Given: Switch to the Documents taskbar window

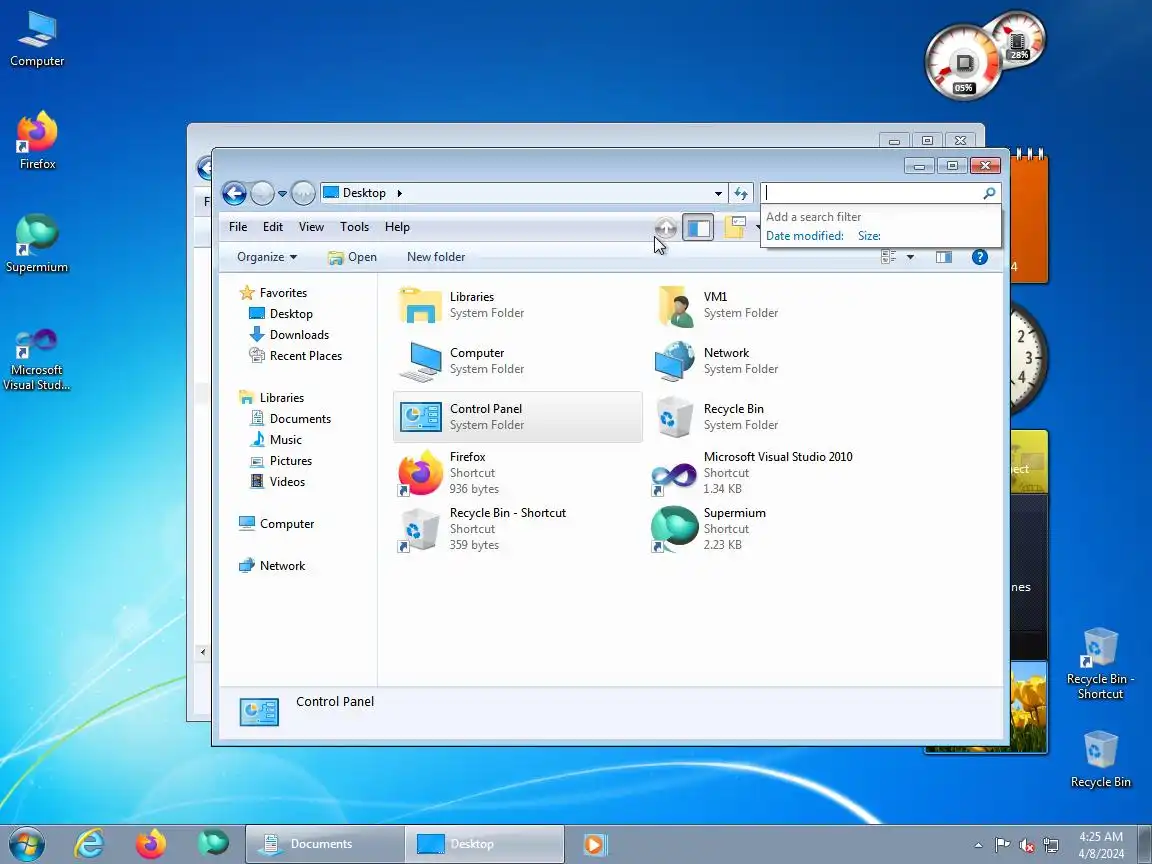Looking at the screenshot, I should coord(324,844).
